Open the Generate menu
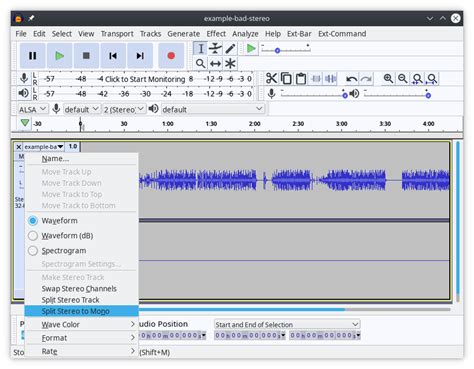The height and width of the screenshot is (369, 474). click(184, 34)
